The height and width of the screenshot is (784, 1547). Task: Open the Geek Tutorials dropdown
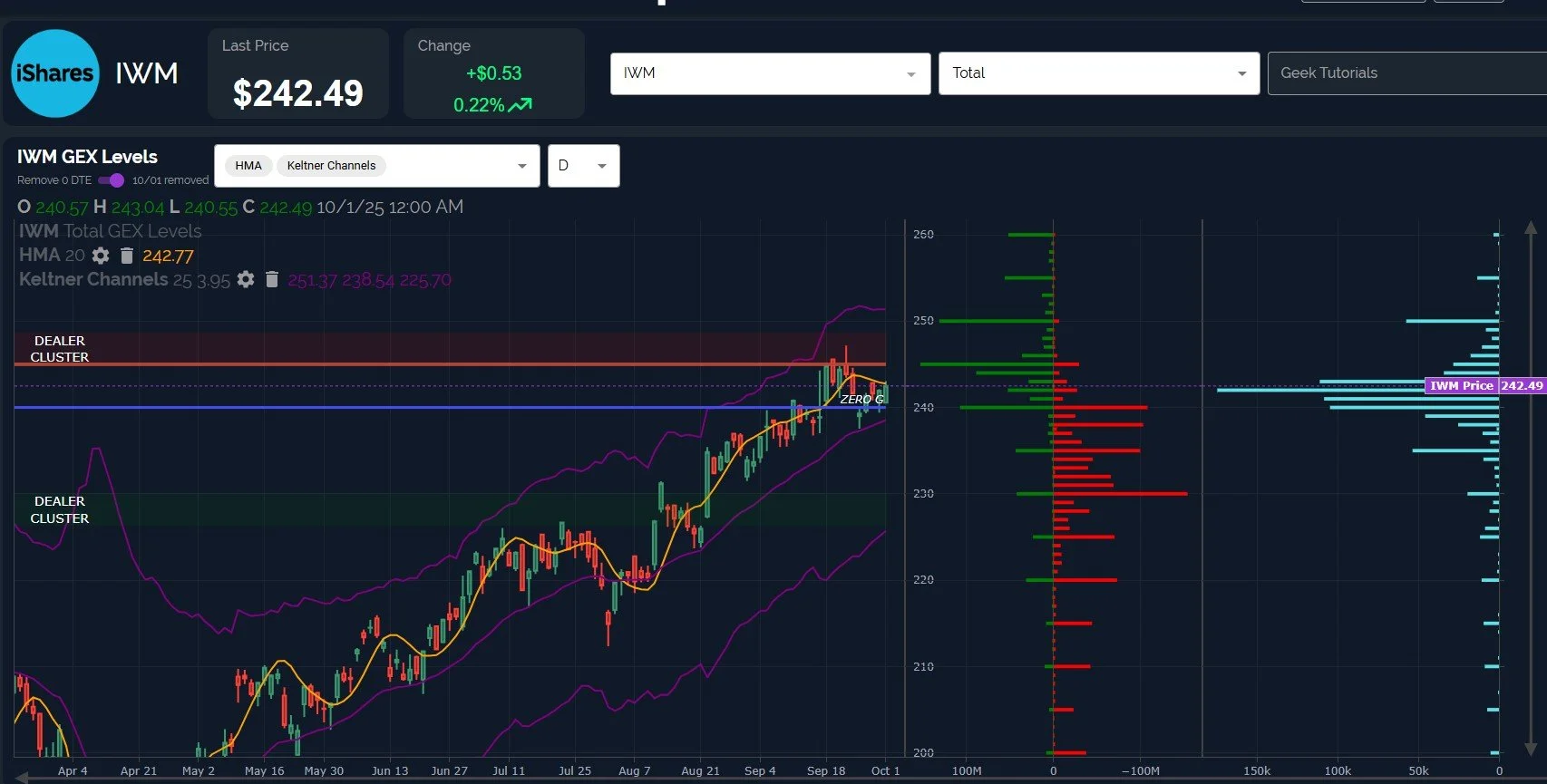[1406, 73]
